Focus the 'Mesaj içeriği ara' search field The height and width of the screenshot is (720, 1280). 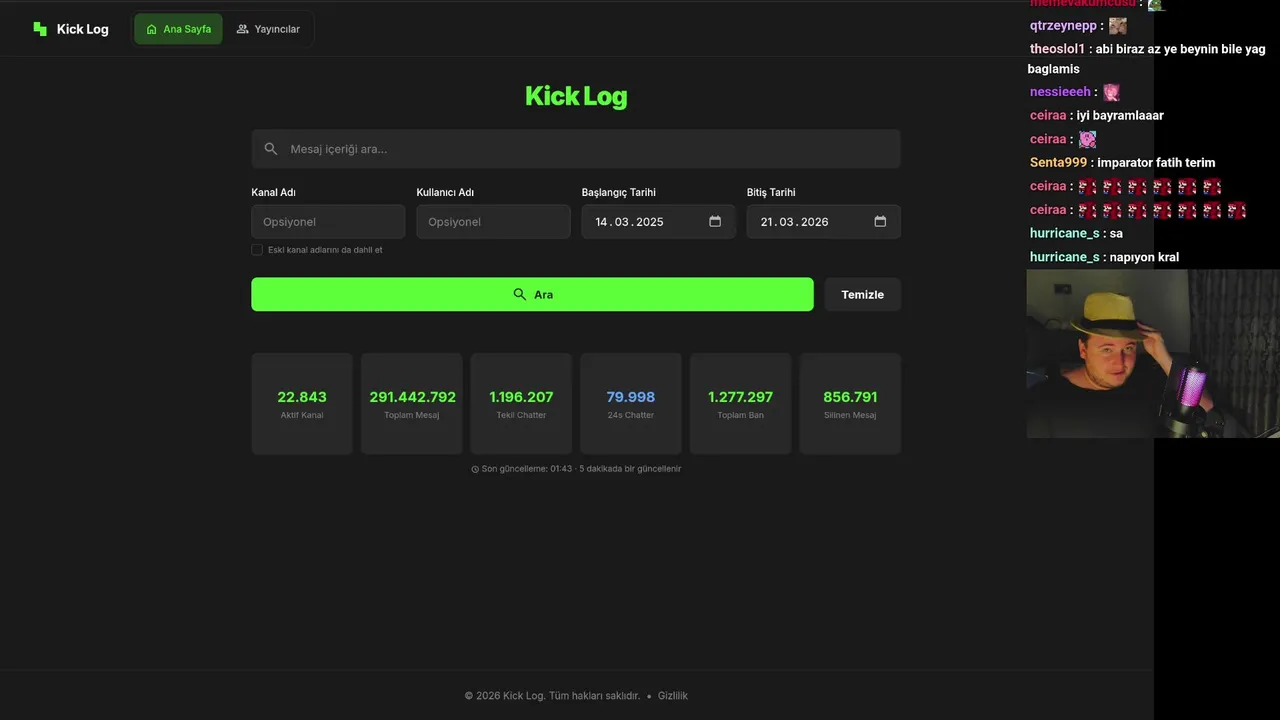pos(590,149)
